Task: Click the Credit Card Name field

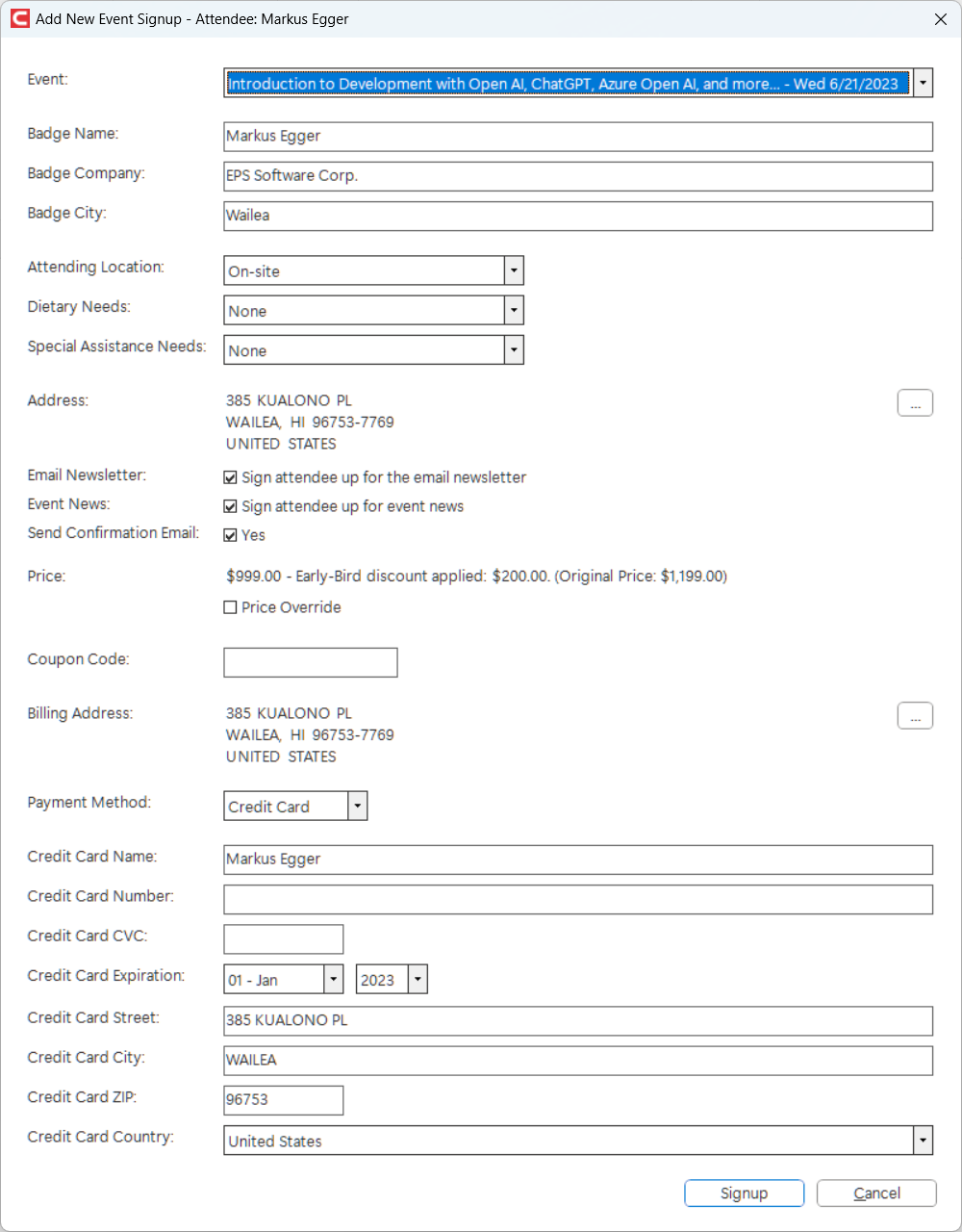Action: (x=578, y=860)
